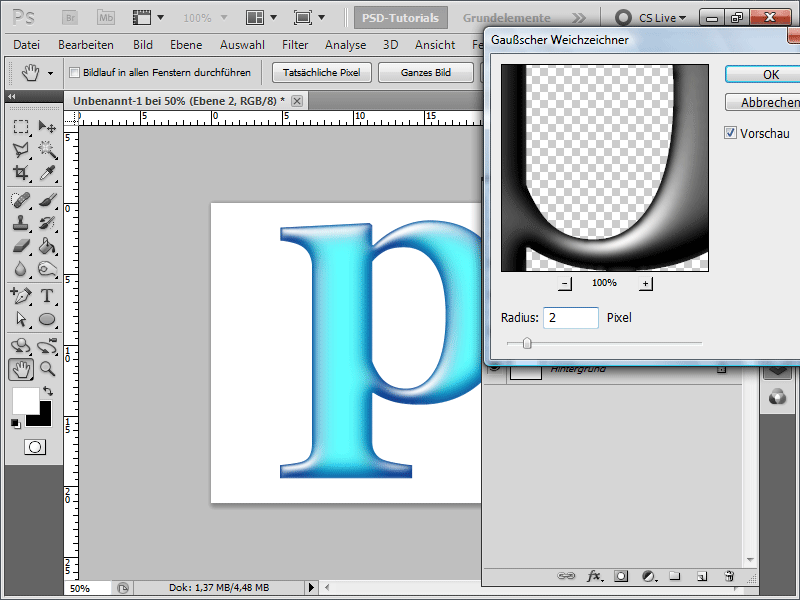This screenshot has height=600, width=800.
Task: Click the Ganzes Bild button
Action: click(x=426, y=72)
